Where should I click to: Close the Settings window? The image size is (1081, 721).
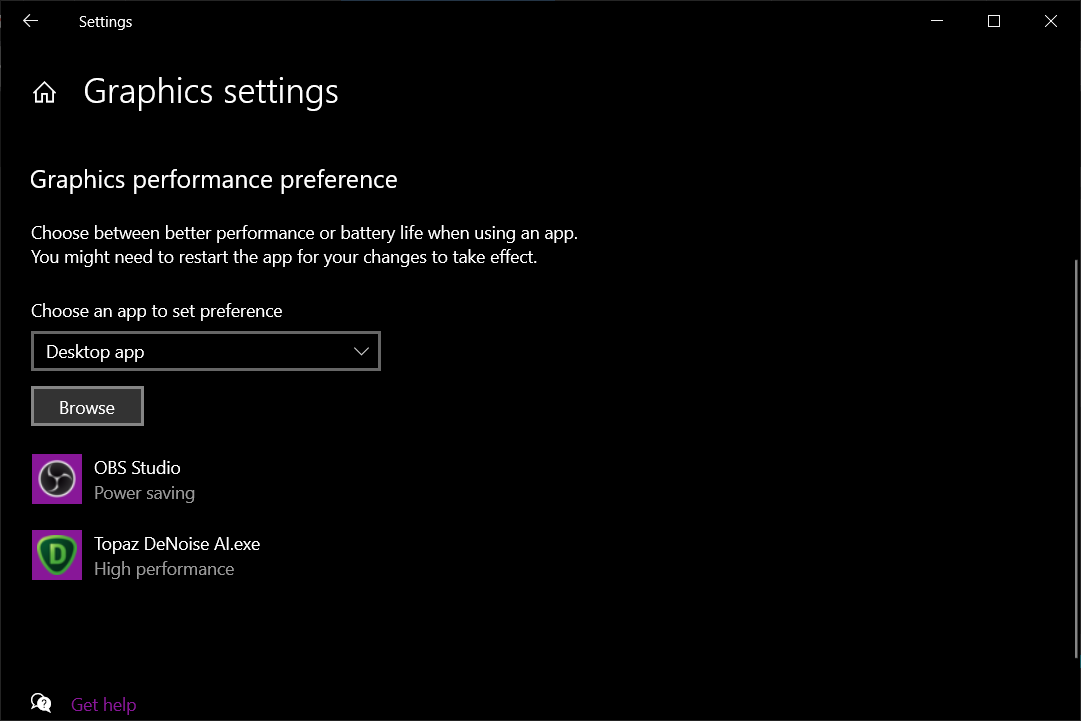coord(1051,21)
